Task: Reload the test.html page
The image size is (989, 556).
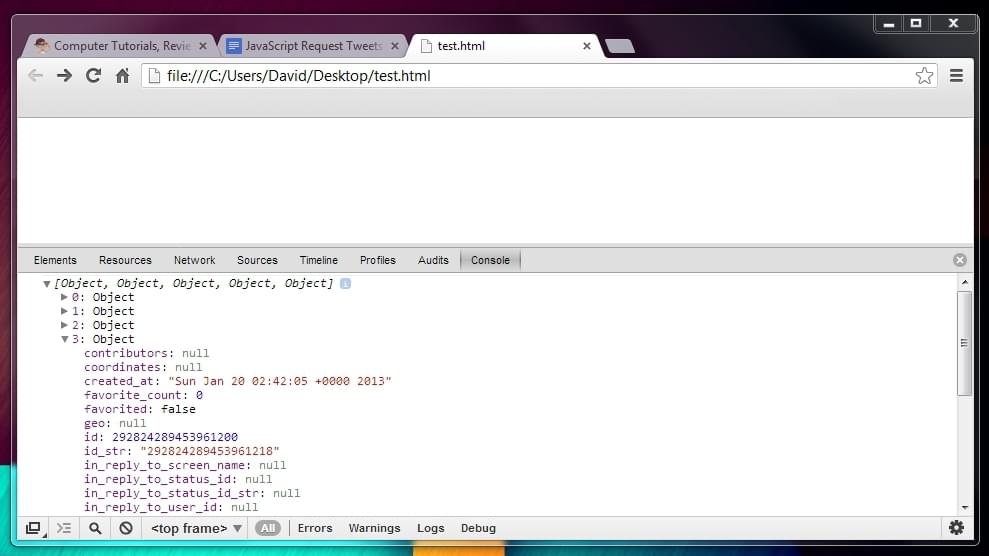Action: tap(93, 76)
